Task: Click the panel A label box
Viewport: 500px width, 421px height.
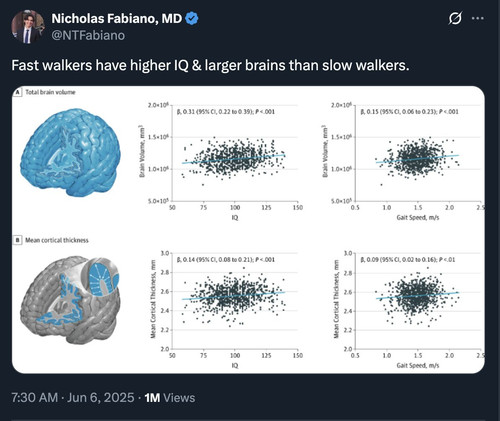Action: (17, 92)
